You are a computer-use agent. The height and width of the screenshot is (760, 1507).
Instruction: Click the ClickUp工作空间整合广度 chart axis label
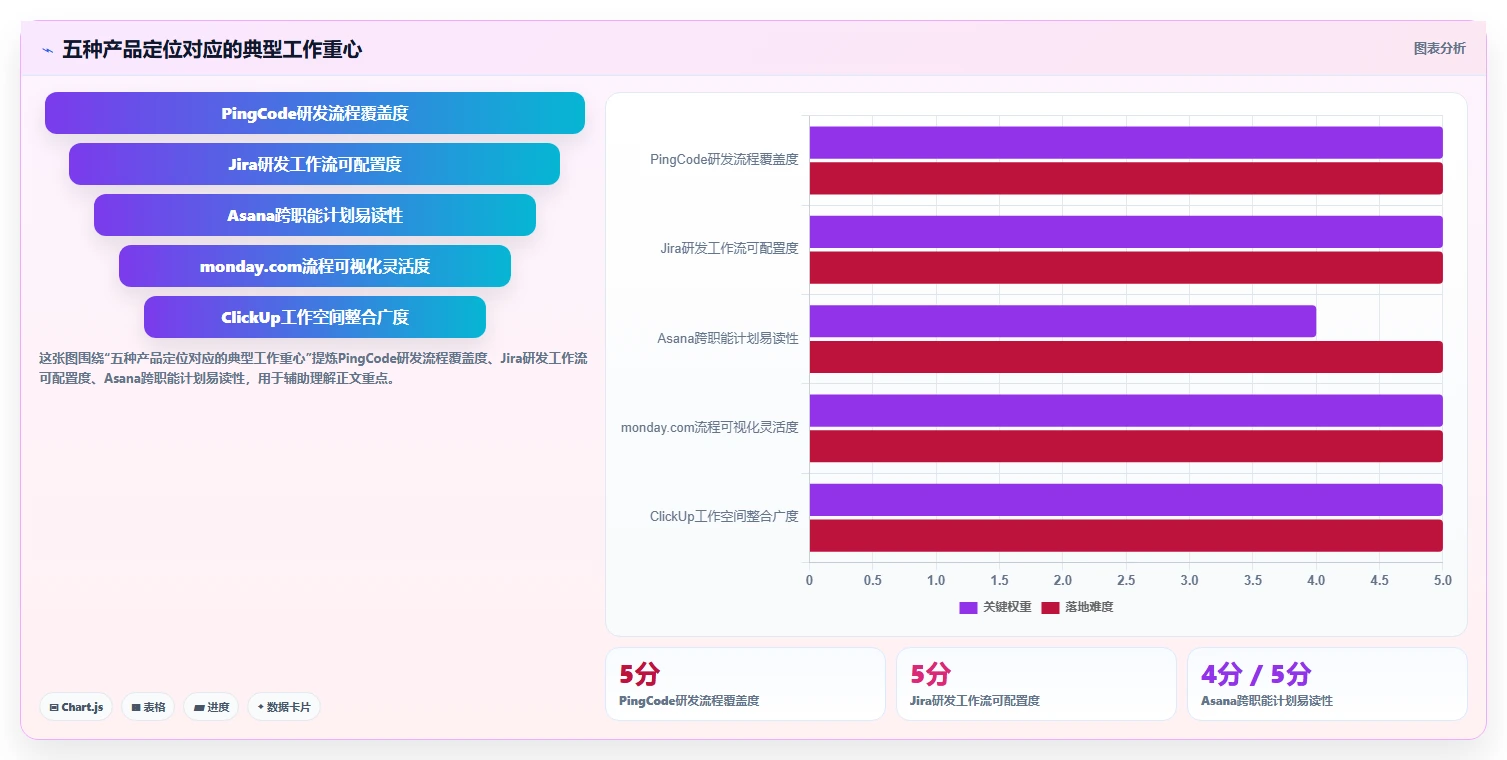[724, 516]
